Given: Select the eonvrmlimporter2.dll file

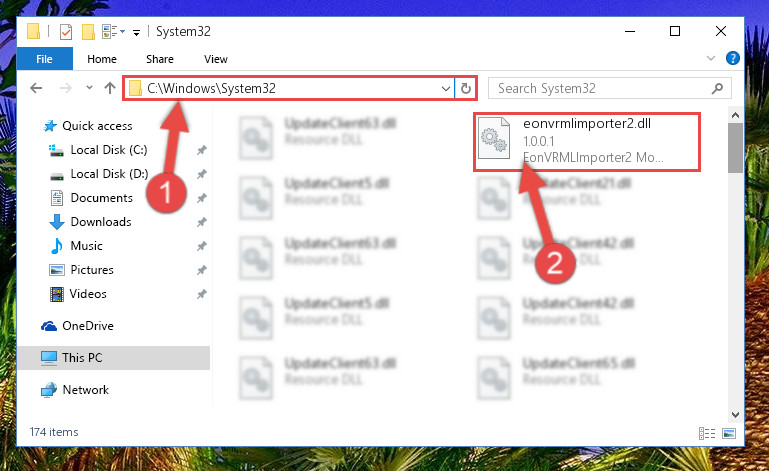Looking at the screenshot, I should click(587, 141).
